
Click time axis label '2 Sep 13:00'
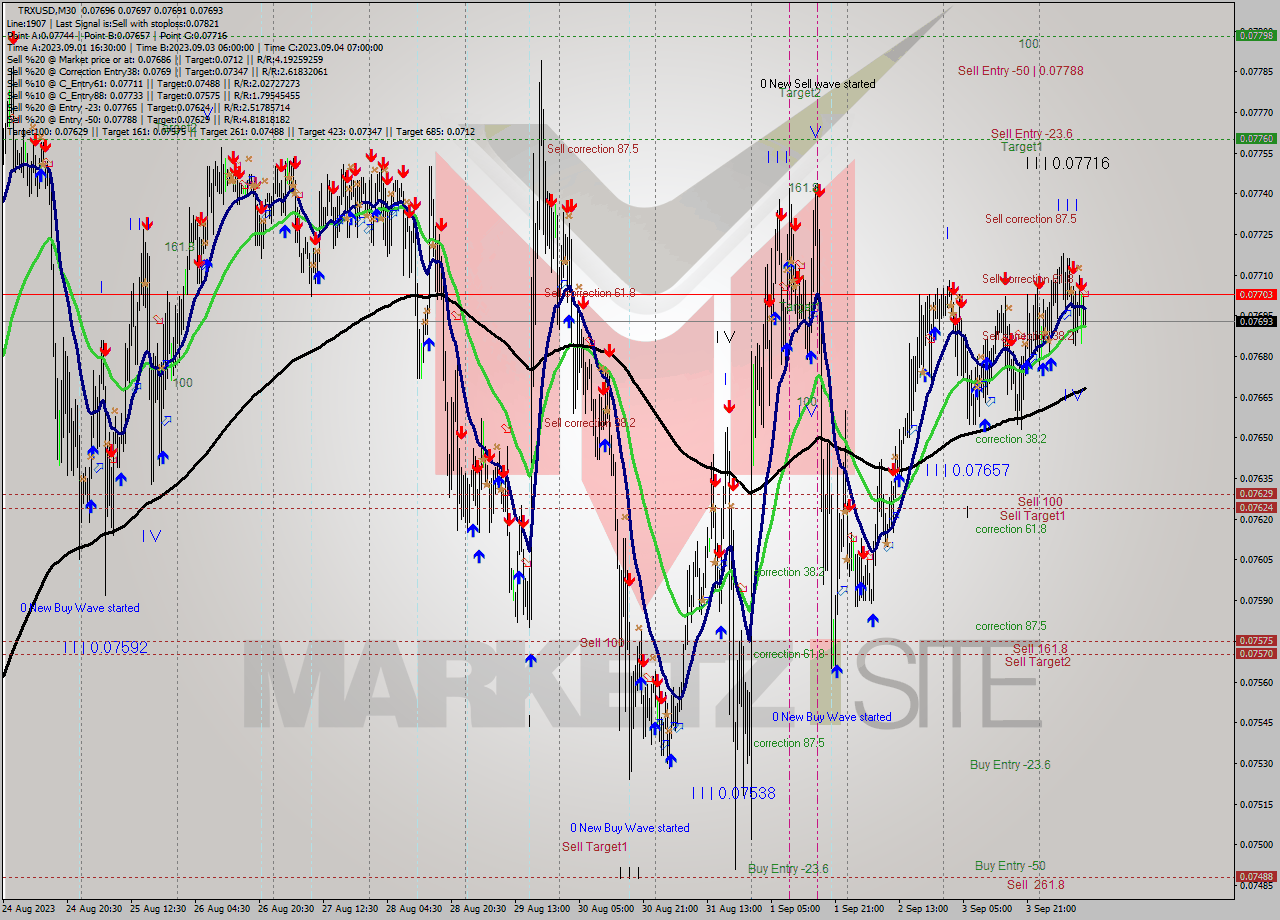(x=924, y=909)
